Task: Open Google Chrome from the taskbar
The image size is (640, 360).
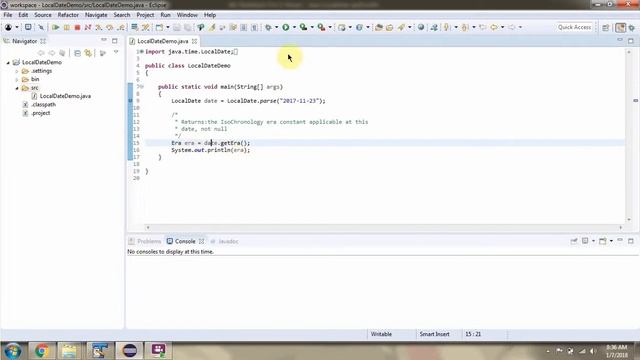Action: [42, 351]
